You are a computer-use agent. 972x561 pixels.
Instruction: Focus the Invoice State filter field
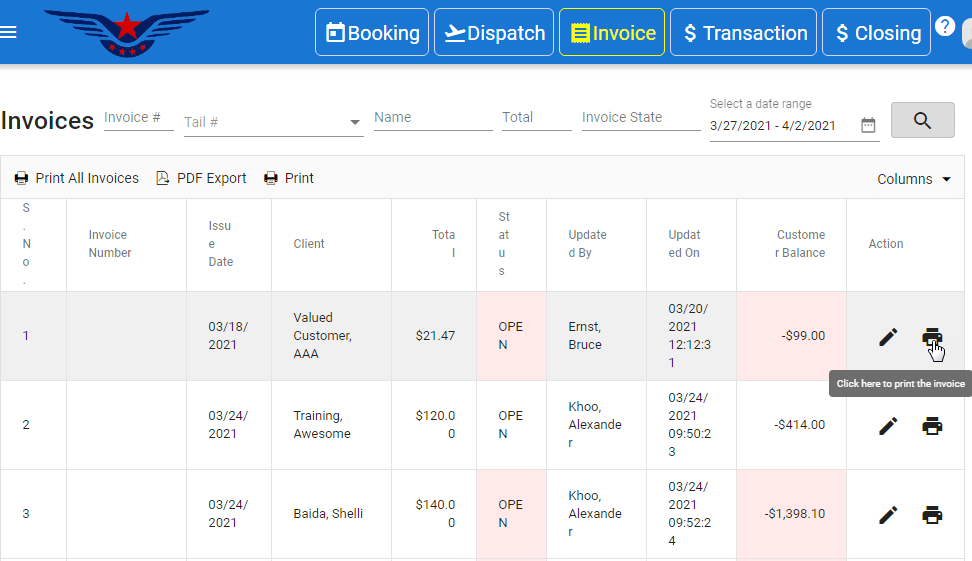point(641,118)
